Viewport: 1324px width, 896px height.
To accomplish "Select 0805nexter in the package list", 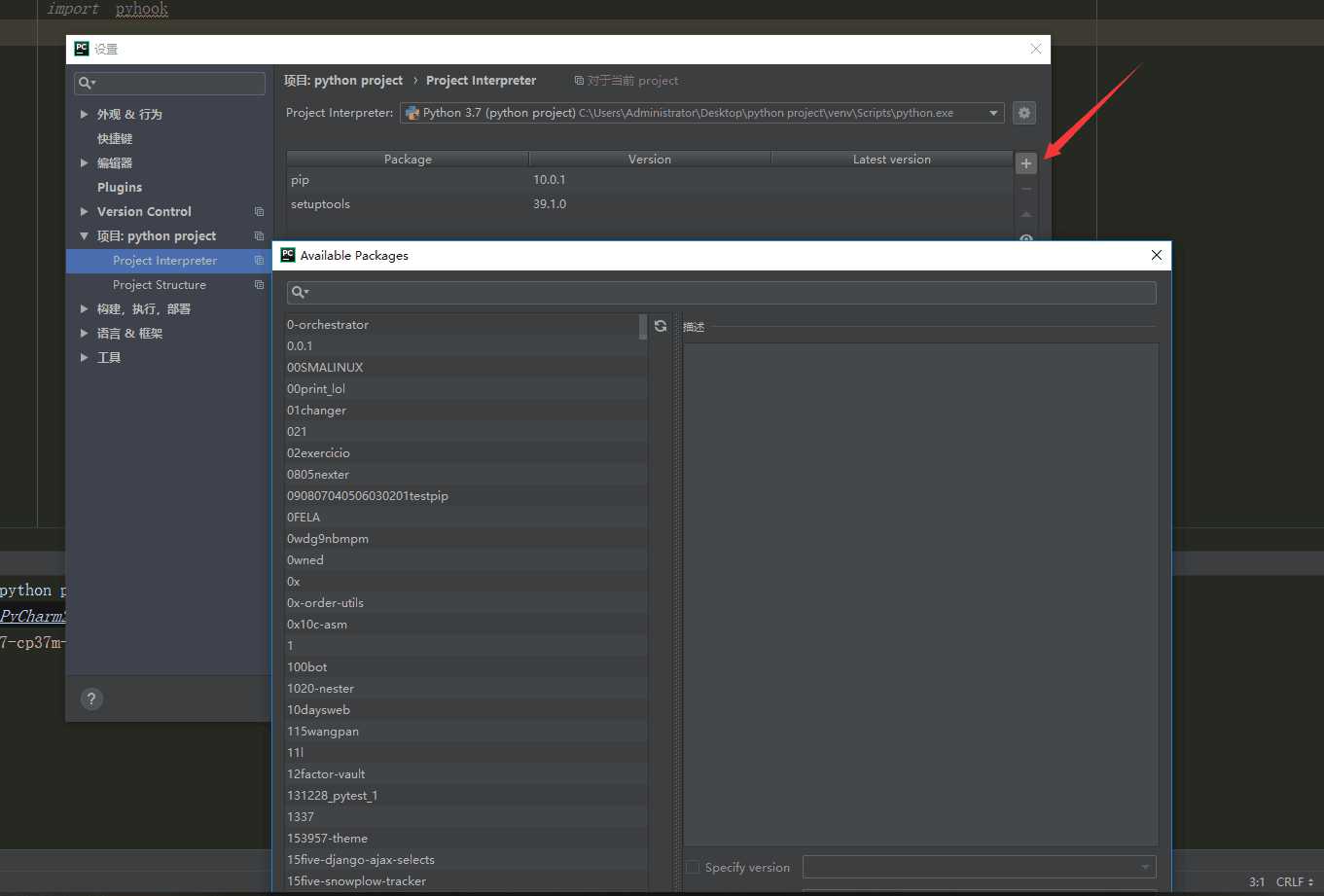I will point(467,475).
